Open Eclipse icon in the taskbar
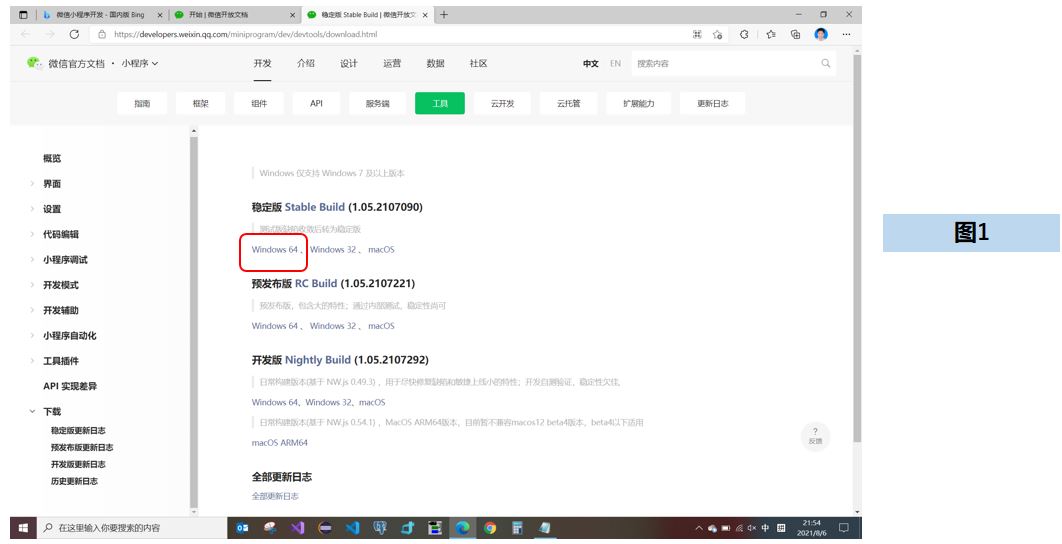Screen dimensions: 1062x544 [325, 528]
